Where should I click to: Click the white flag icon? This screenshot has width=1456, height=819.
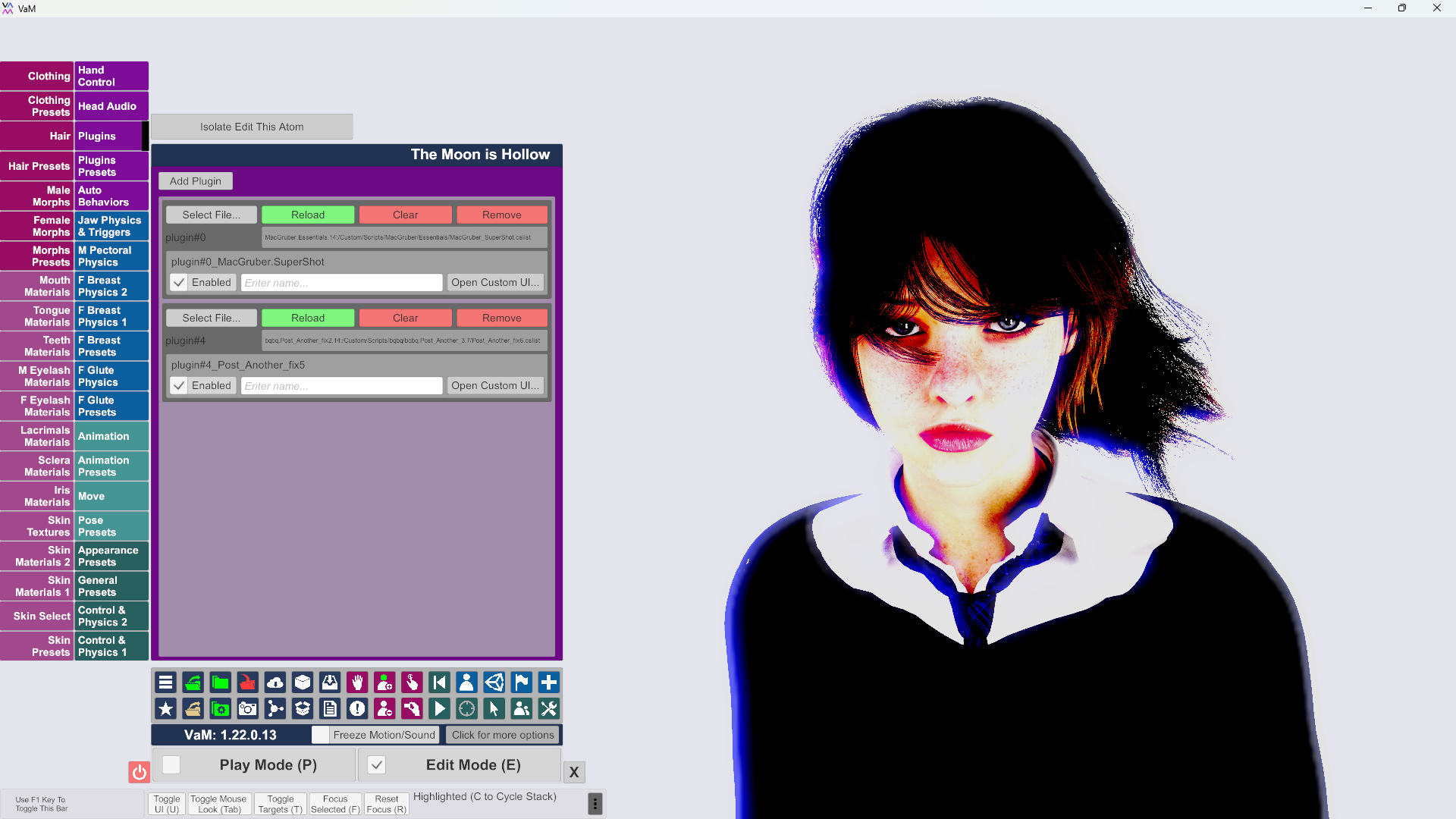coord(521,682)
